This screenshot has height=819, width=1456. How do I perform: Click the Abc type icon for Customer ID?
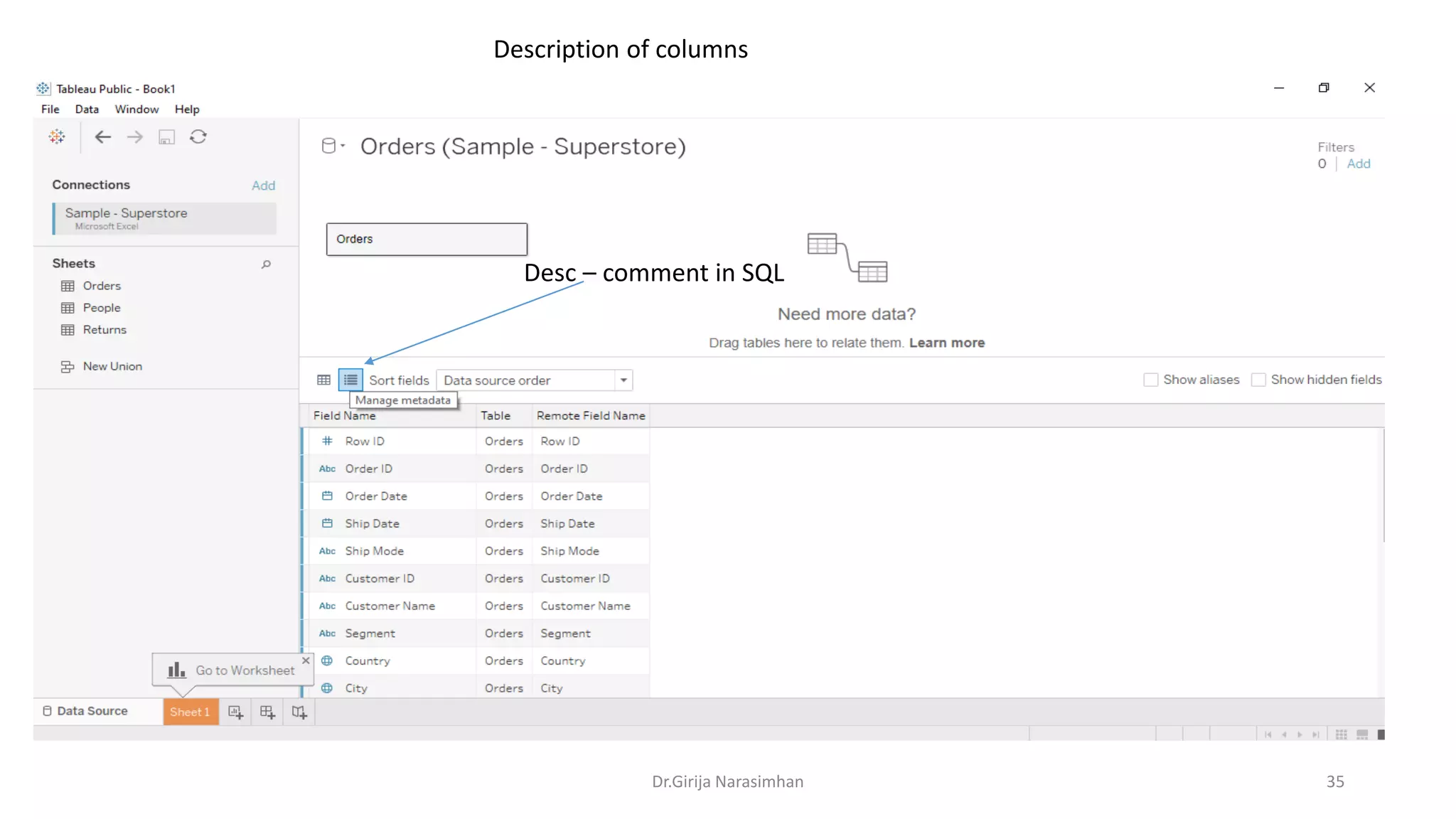(327, 578)
